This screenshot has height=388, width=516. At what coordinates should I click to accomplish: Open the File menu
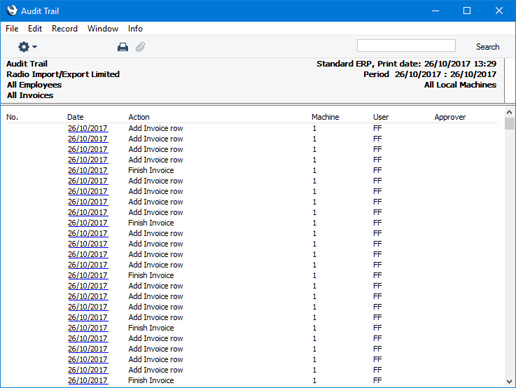coord(12,29)
